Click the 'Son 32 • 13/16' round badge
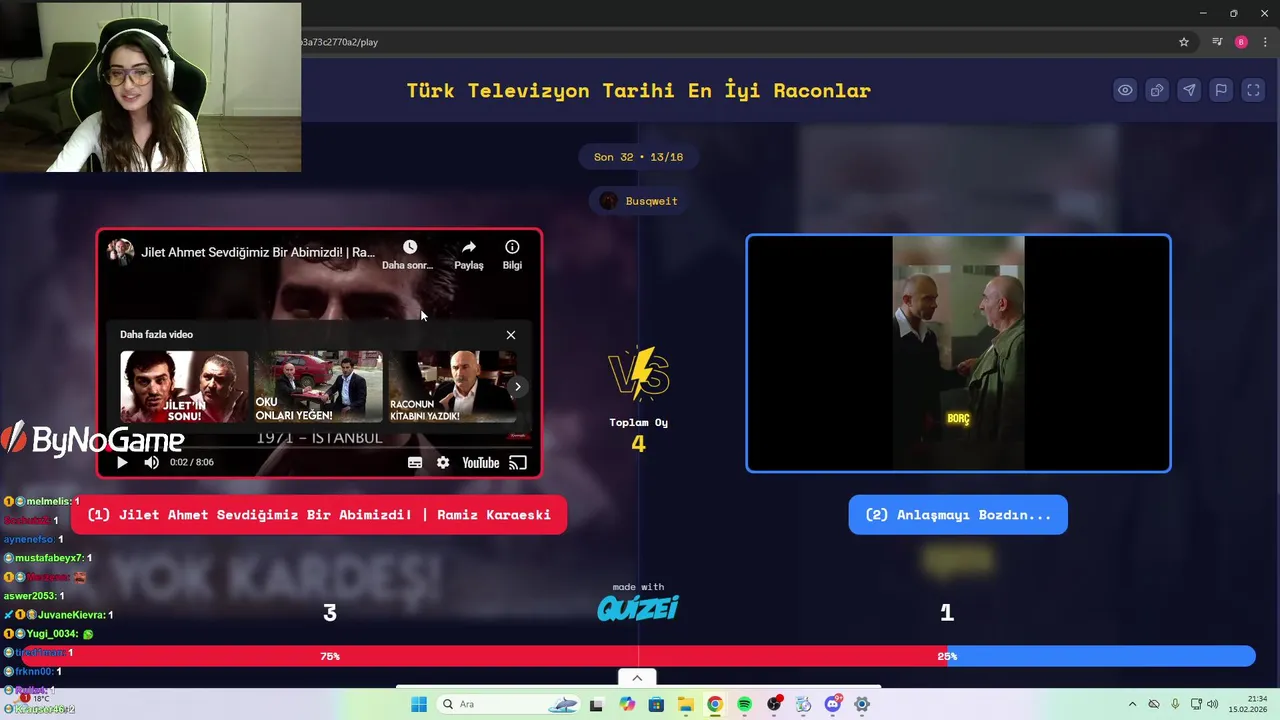This screenshot has width=1280, height=720. pos(638,157)
